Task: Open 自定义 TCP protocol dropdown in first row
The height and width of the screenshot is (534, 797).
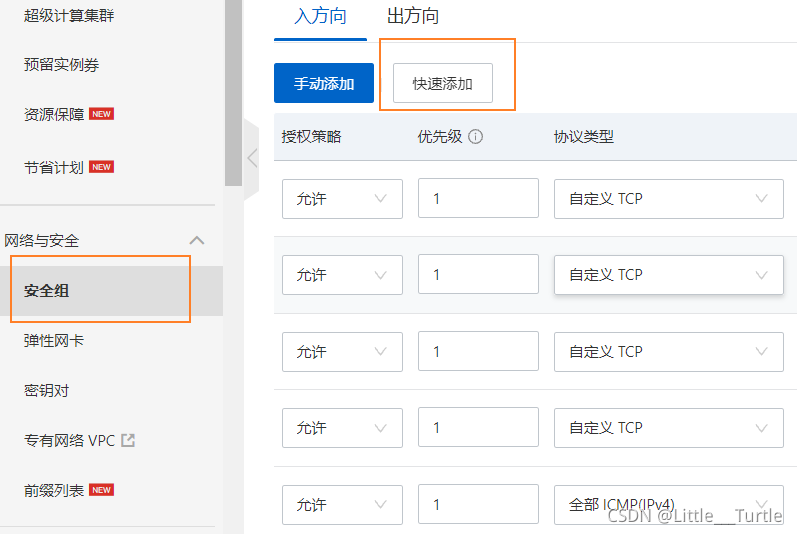Action: point(668,199)
